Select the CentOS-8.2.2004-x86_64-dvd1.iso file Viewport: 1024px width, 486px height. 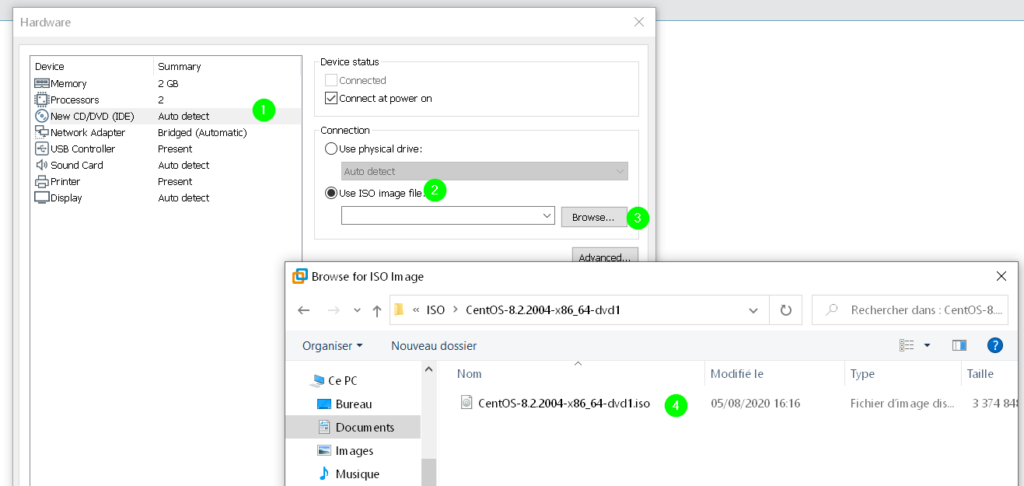click(x=564, y=404)
